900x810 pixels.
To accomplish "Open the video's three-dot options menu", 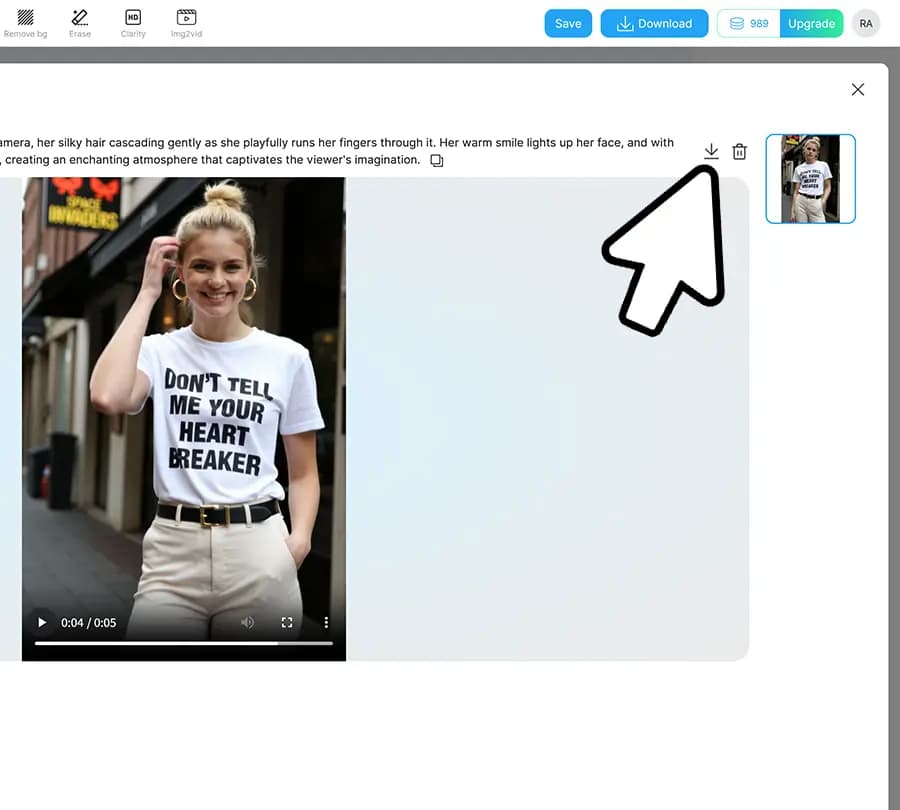I will (326, 622).
